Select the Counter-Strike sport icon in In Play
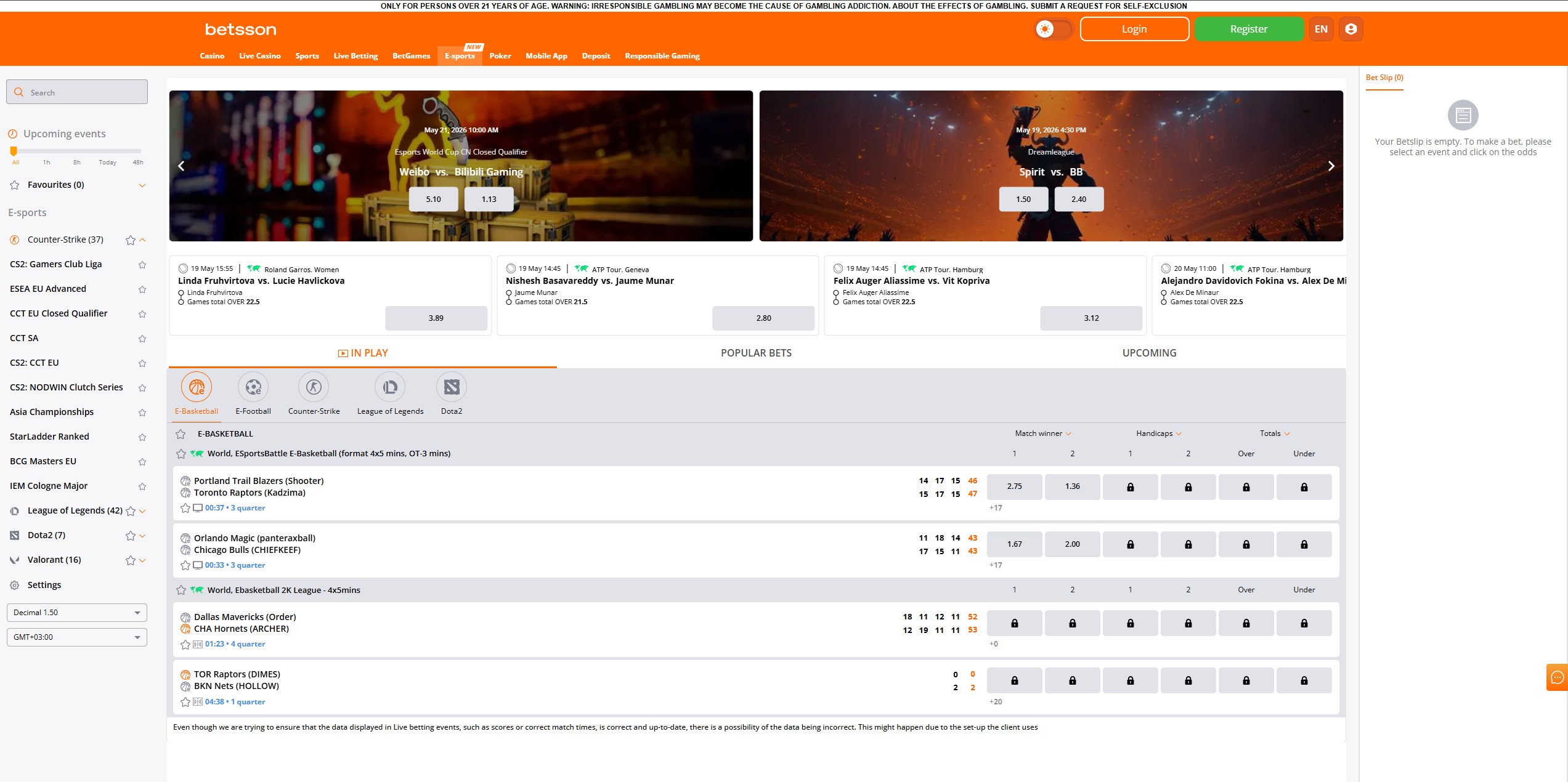This screenshot has width=1568, height=782. pos(314,387)
